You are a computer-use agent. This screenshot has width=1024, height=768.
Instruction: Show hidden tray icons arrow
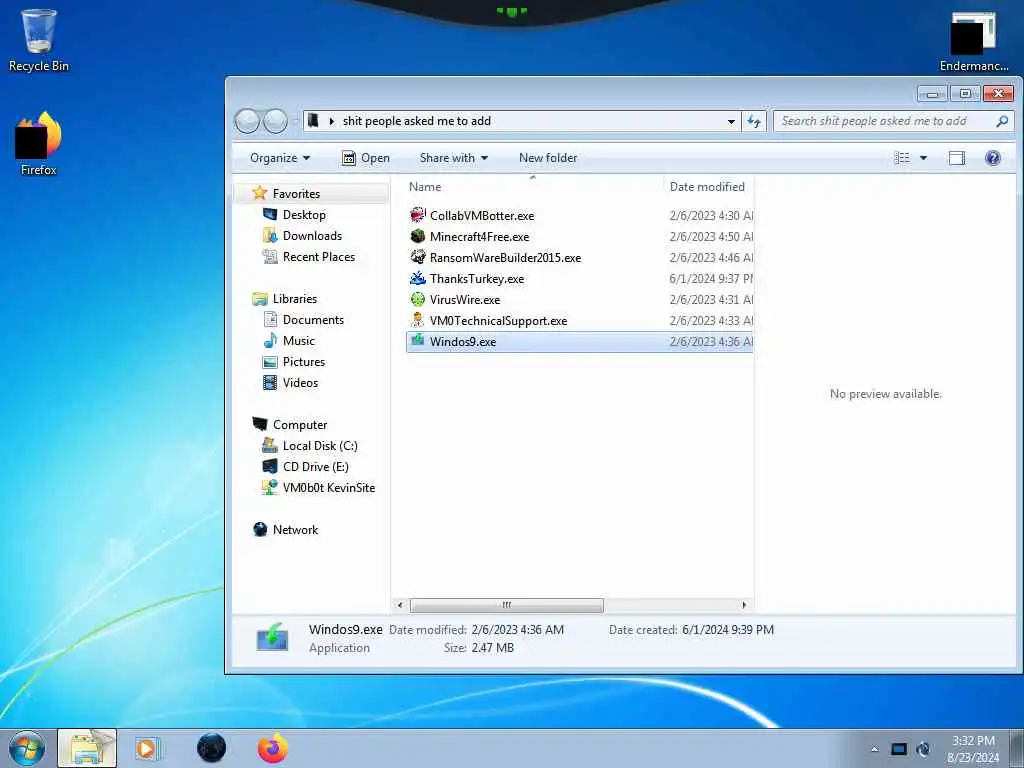(x=874, y=749)
